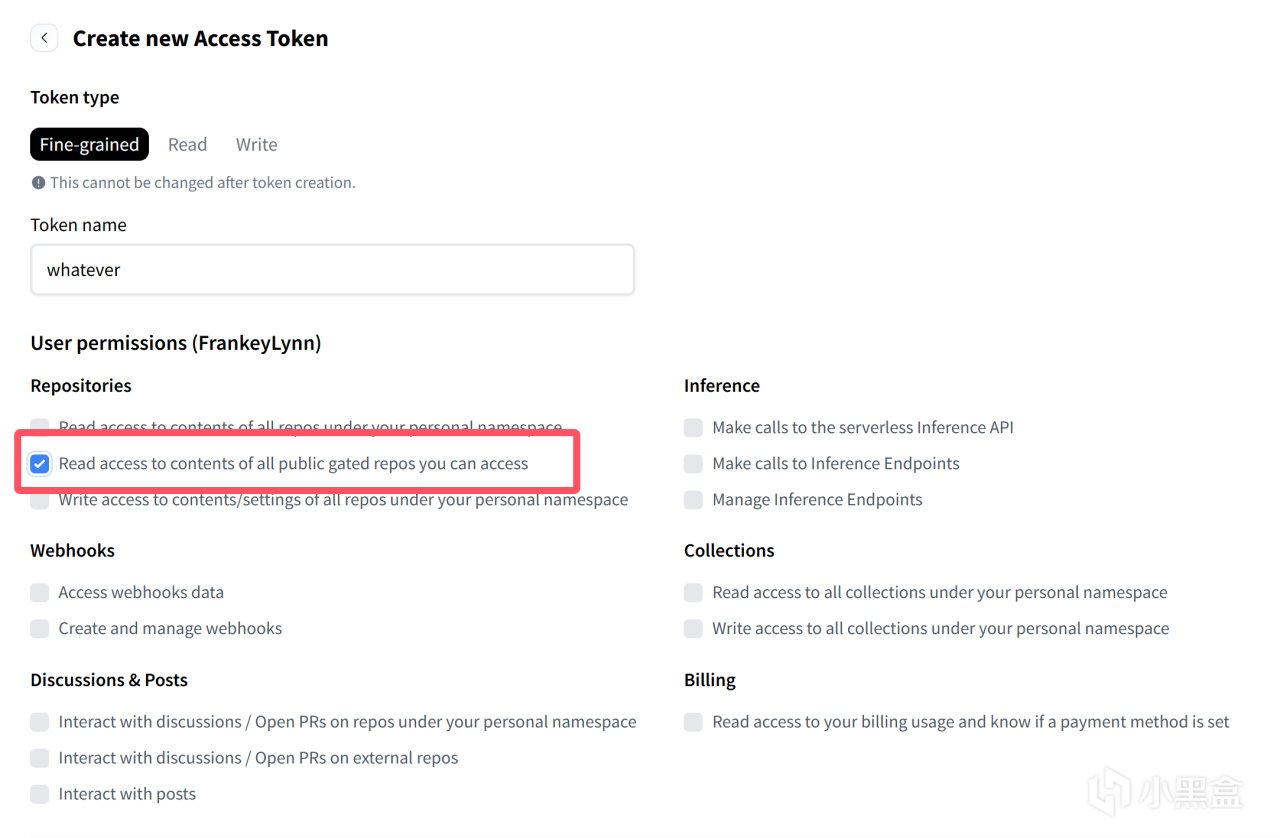Select the Fine-grained token type

(x=89, y=144)
